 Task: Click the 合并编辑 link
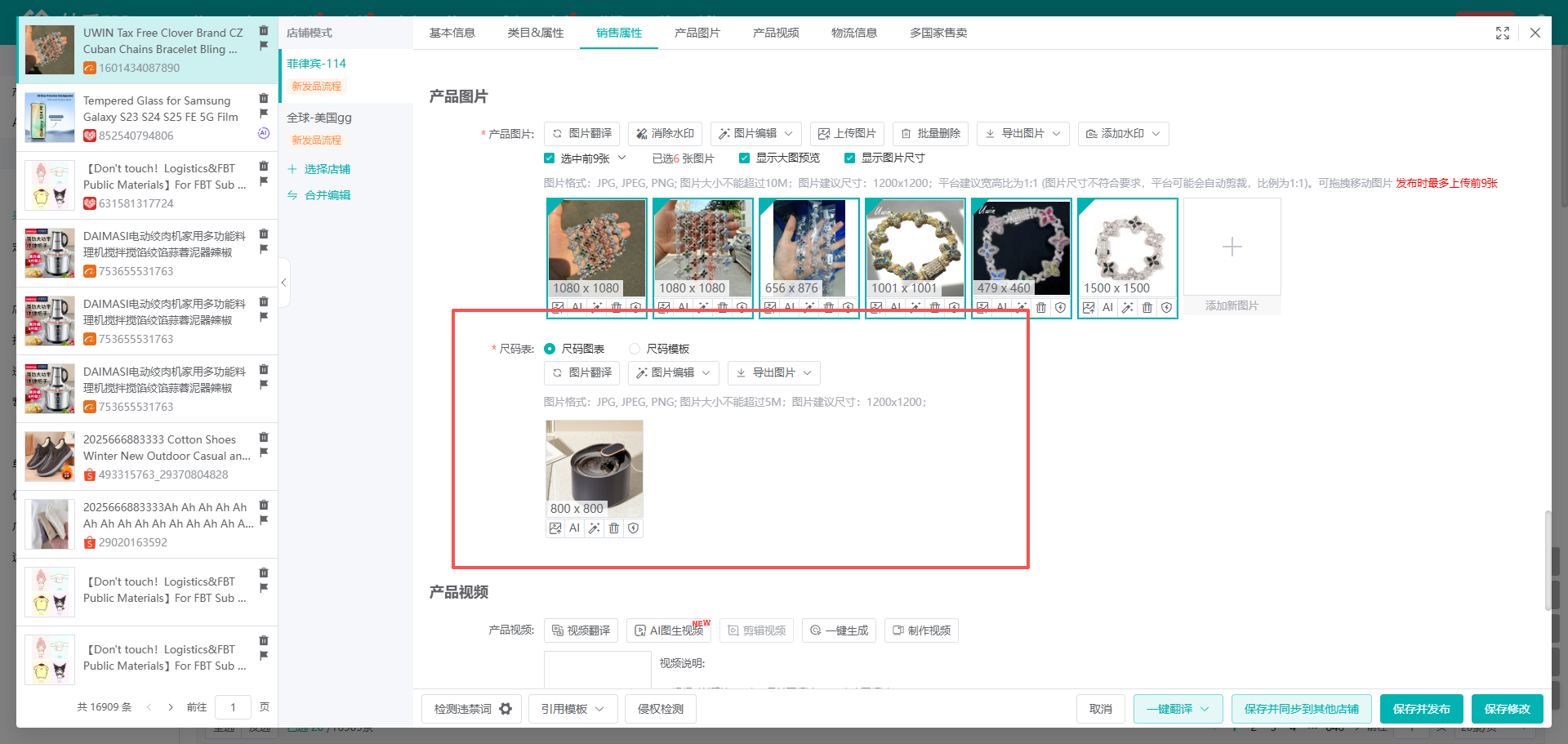(x=318, y=195)
